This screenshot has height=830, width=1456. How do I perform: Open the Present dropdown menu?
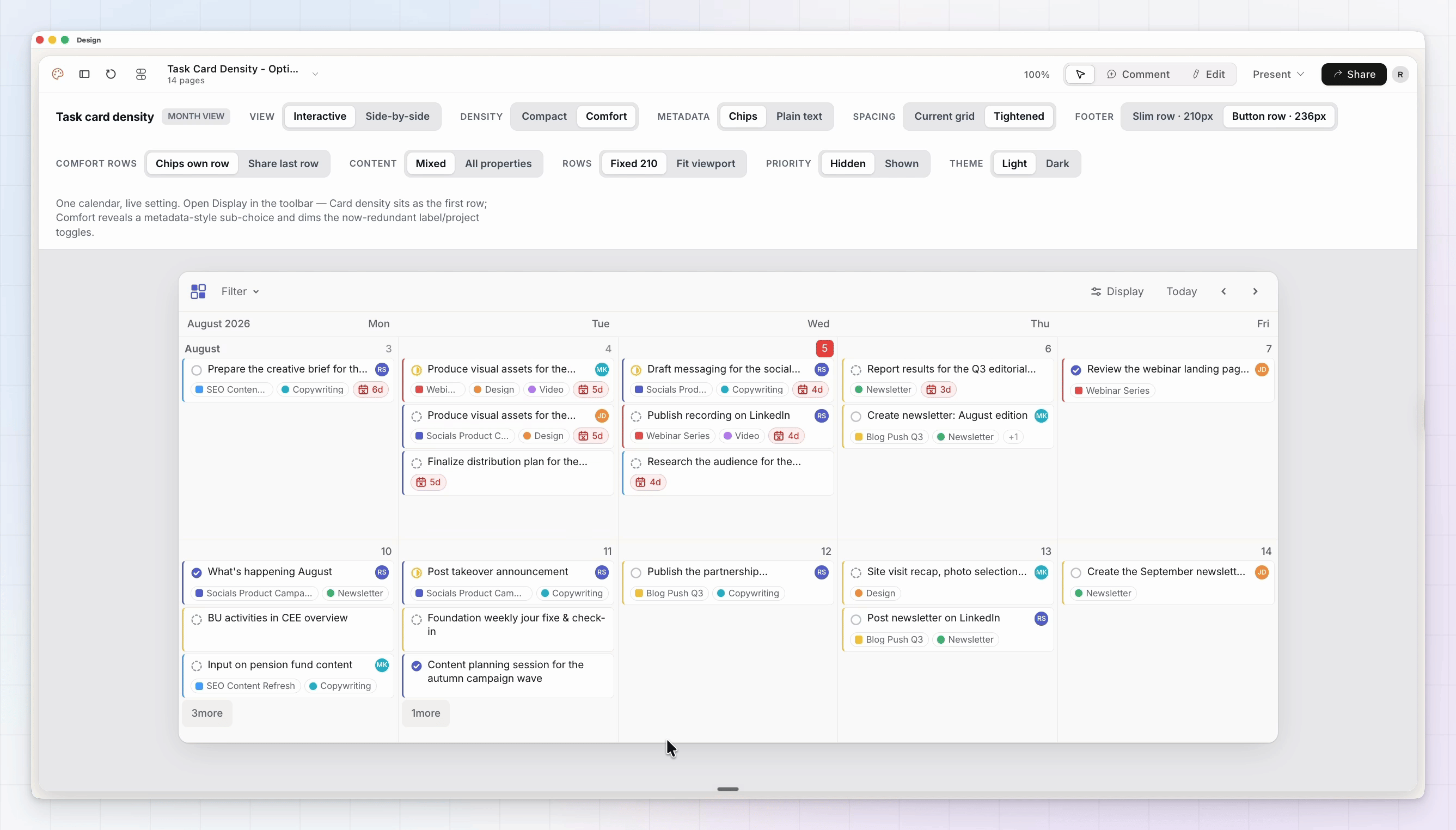coord(1278,75)
